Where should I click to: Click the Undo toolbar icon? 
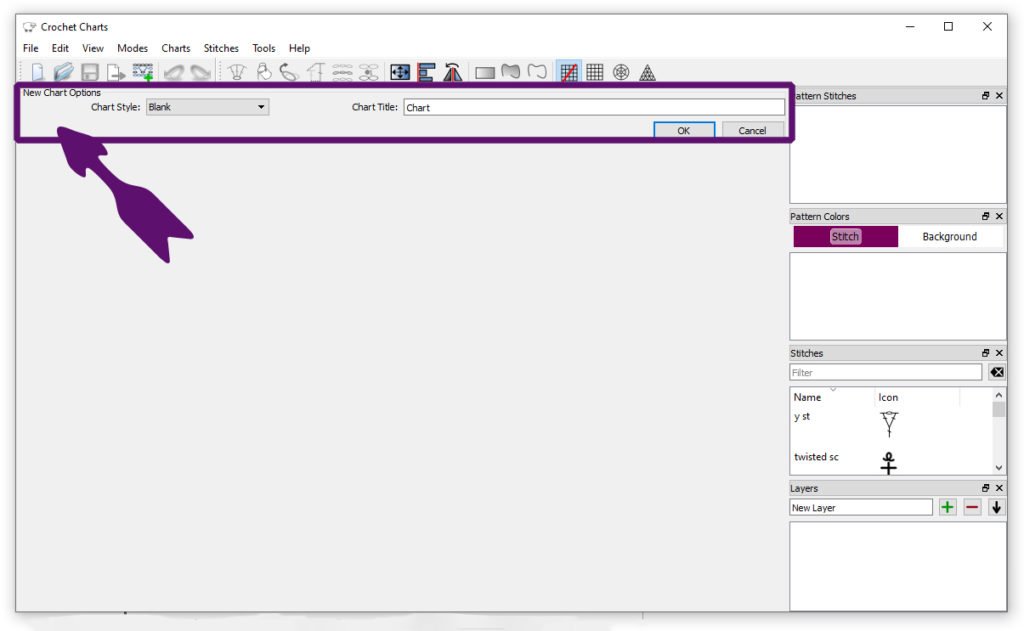click(174, 72)
